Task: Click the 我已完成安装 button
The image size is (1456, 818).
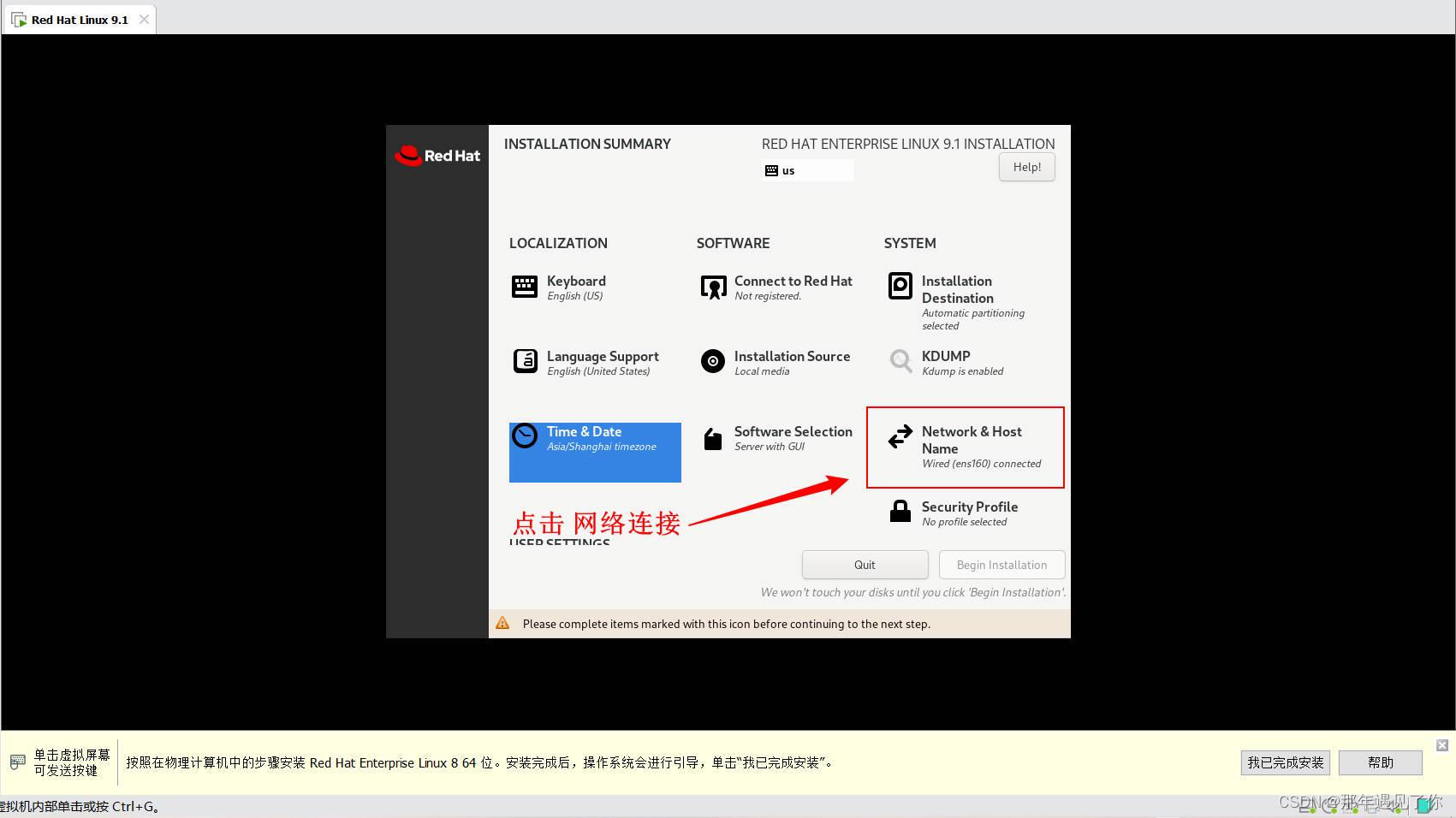Action: pos(1285,762)
